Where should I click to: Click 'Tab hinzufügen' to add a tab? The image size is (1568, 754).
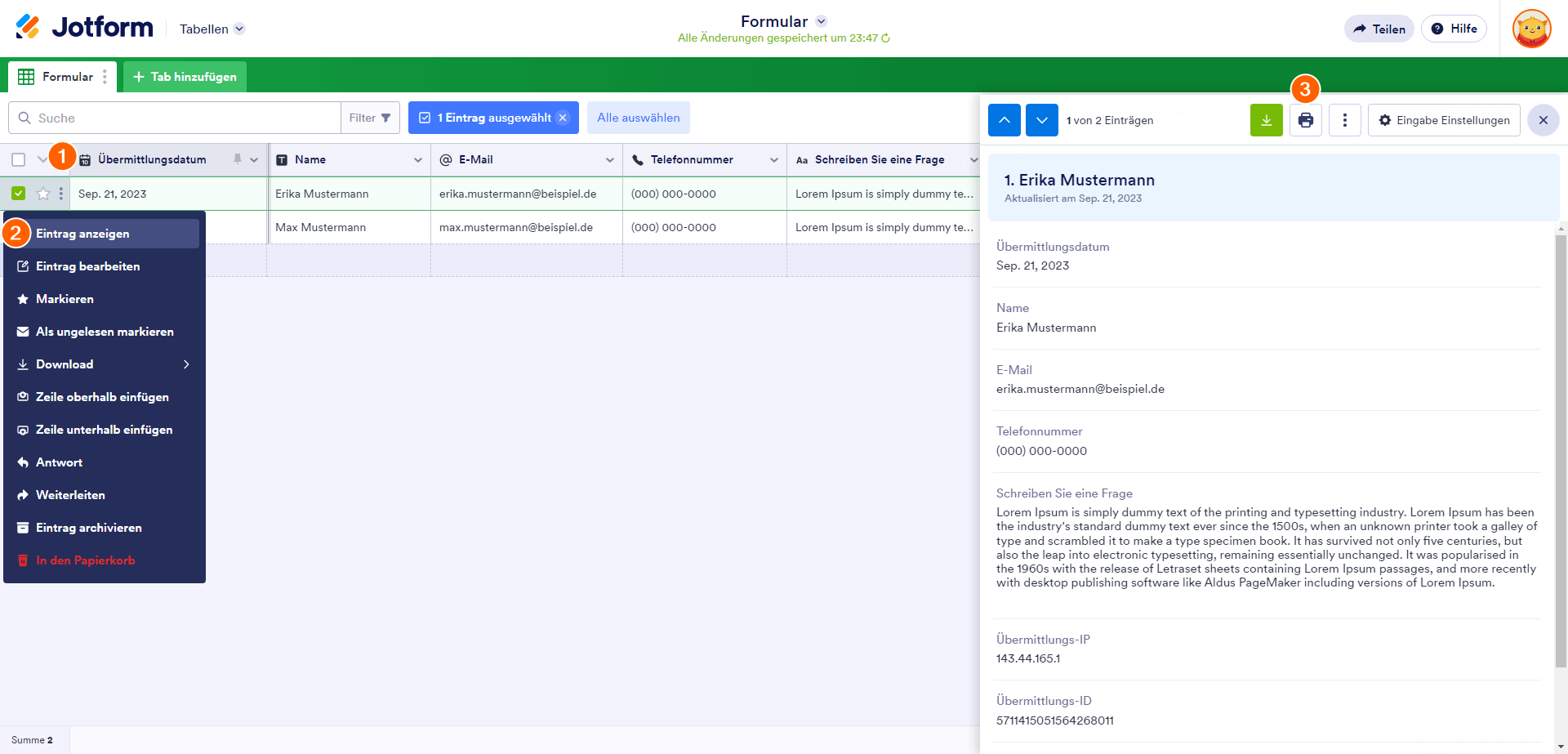[x=185, y=77]
